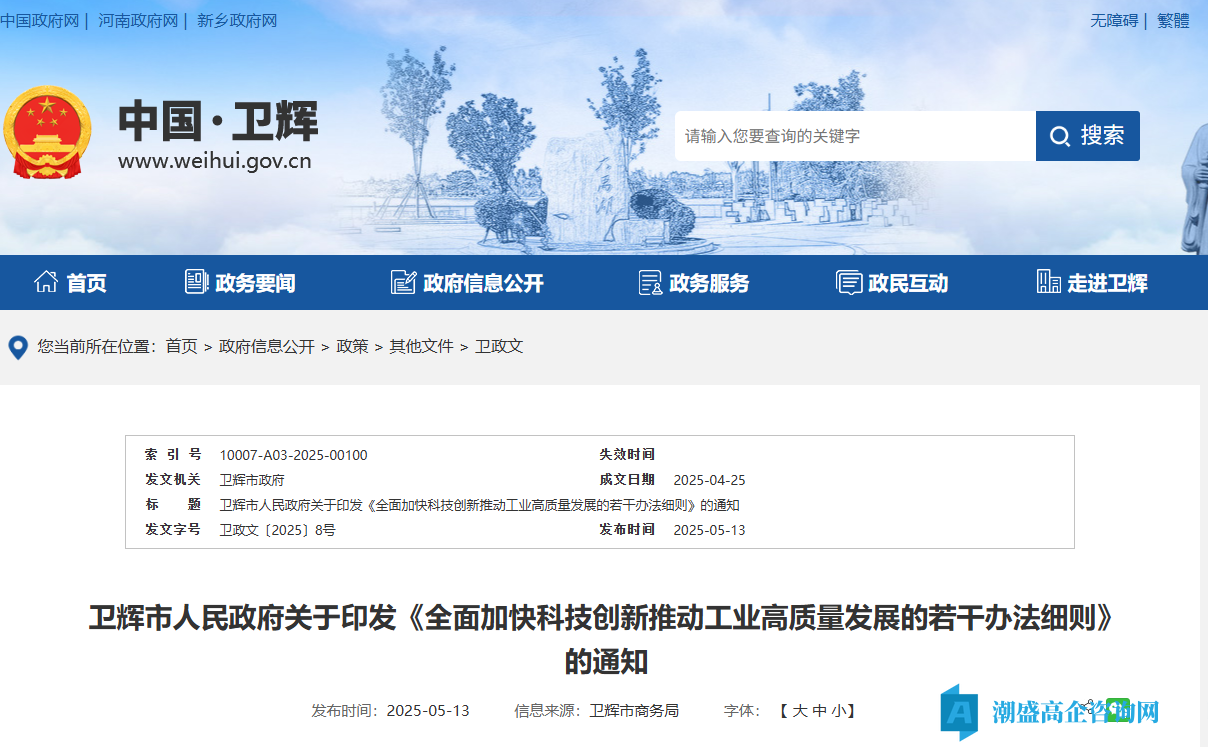
Task: Enable 无障碍 accessibility mode
Action: click(x=1113, y=20)
